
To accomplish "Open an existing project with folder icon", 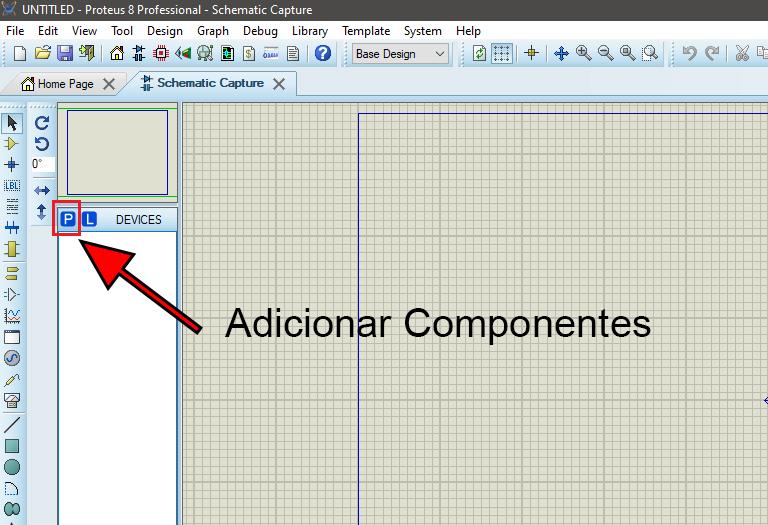I will [x=43, y=52].
